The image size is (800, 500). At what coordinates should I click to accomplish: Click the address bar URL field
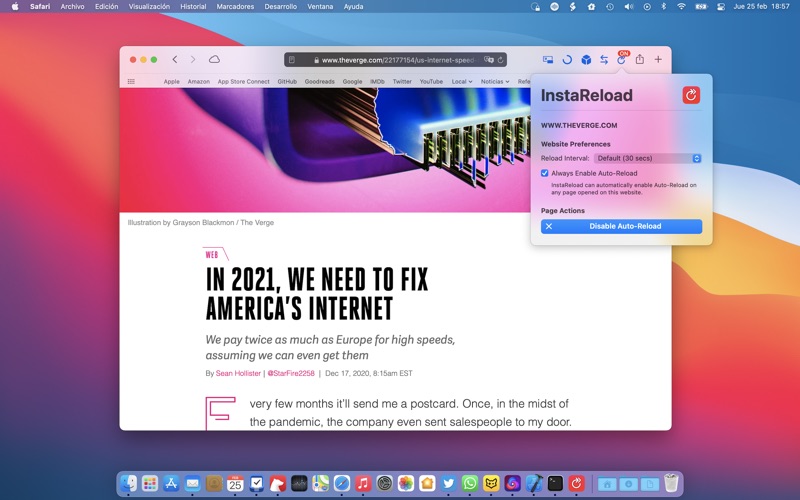point(397,60)
